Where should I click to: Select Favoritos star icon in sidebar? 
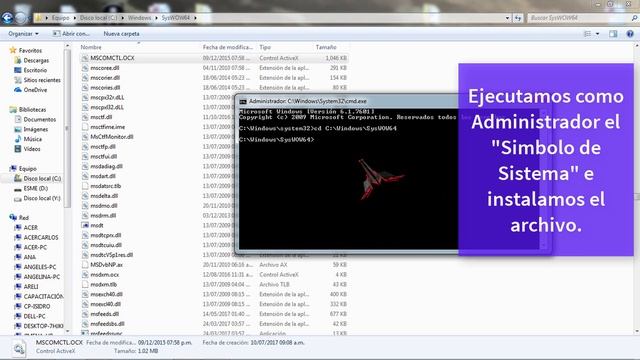[13, 50]
